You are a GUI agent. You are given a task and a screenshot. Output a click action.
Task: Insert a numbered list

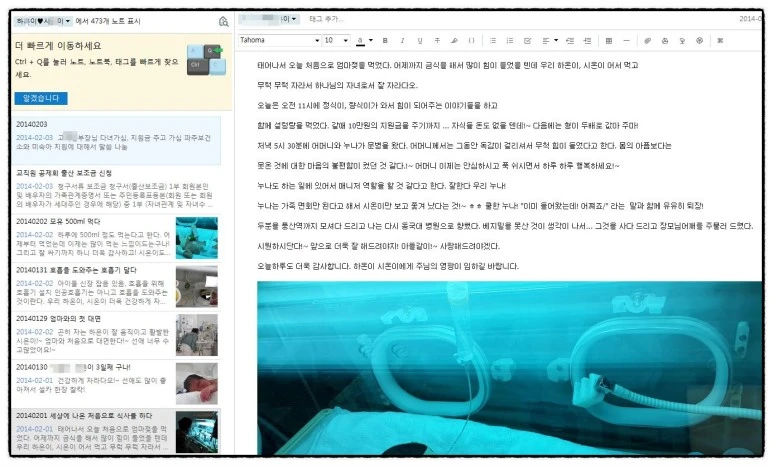point(510,40)
